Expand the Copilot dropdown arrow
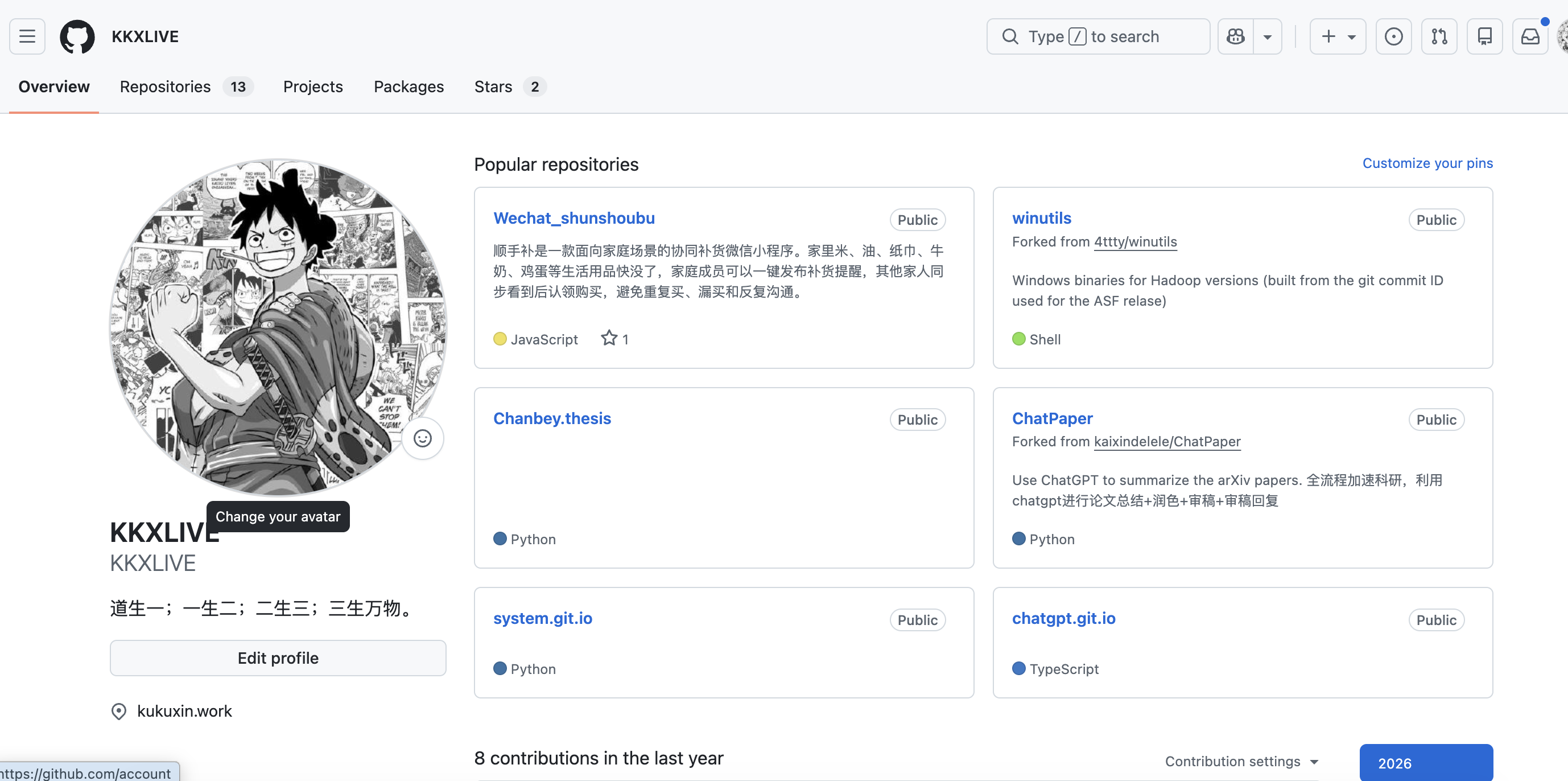 click(1267, 36)
